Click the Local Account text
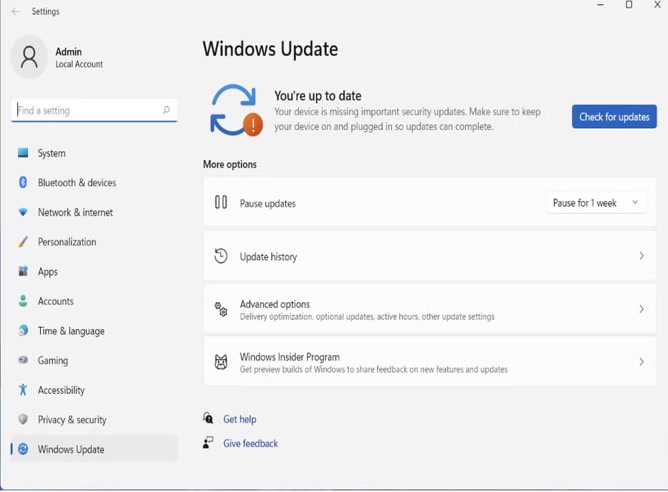668x492 pixels. (79, 64)
